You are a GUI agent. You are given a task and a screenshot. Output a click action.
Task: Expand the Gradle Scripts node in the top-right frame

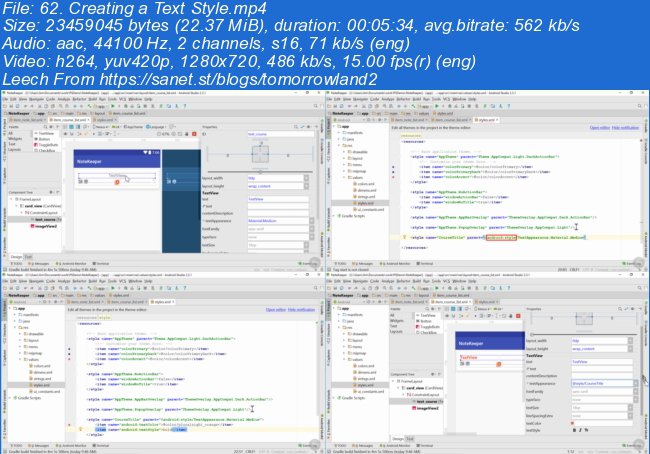(335, 216)
